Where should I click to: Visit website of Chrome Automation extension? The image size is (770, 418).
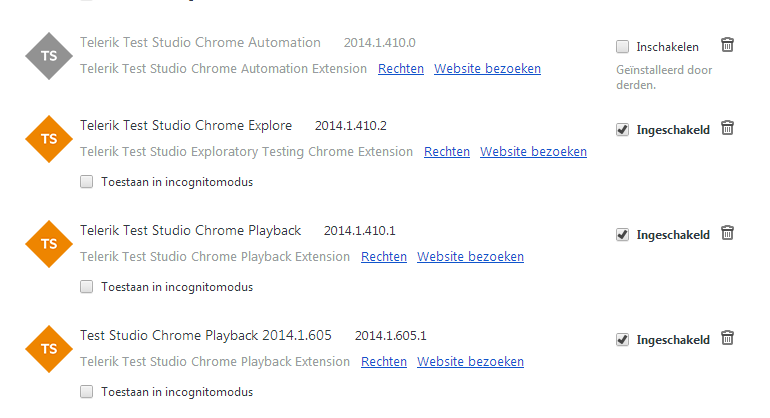[487, 69]
